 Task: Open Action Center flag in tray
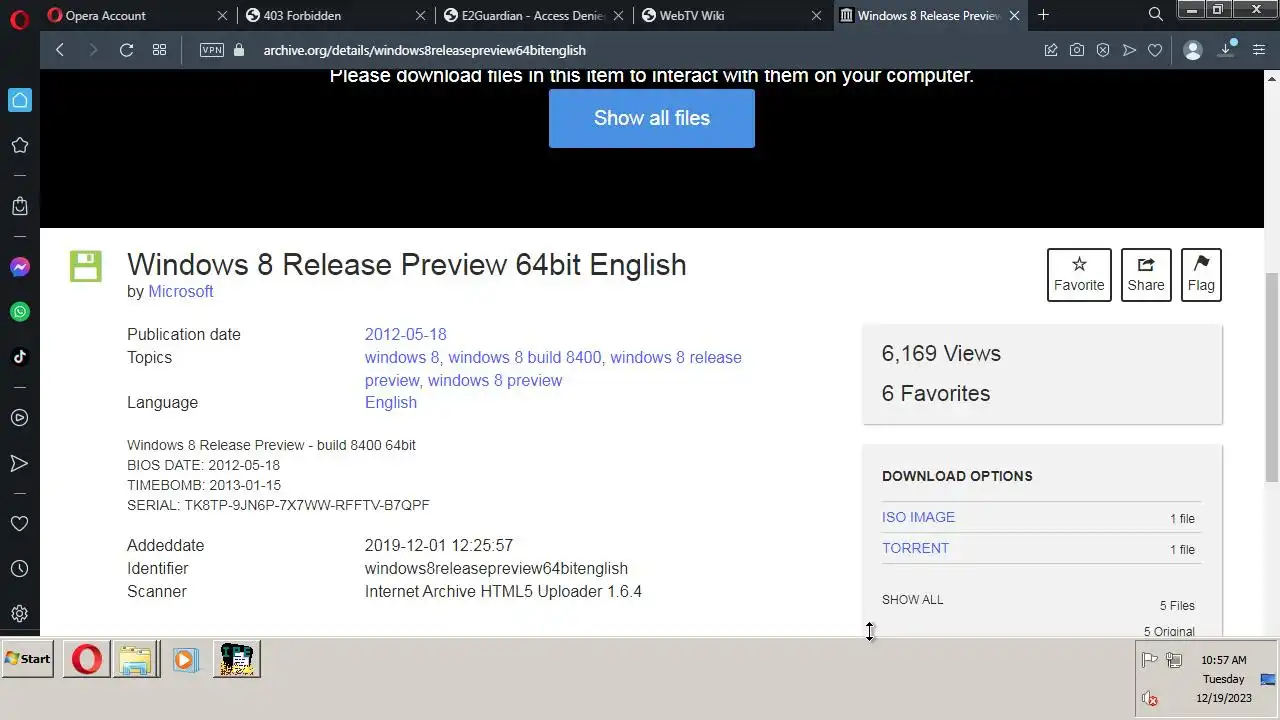click(x=1150, y=660)
